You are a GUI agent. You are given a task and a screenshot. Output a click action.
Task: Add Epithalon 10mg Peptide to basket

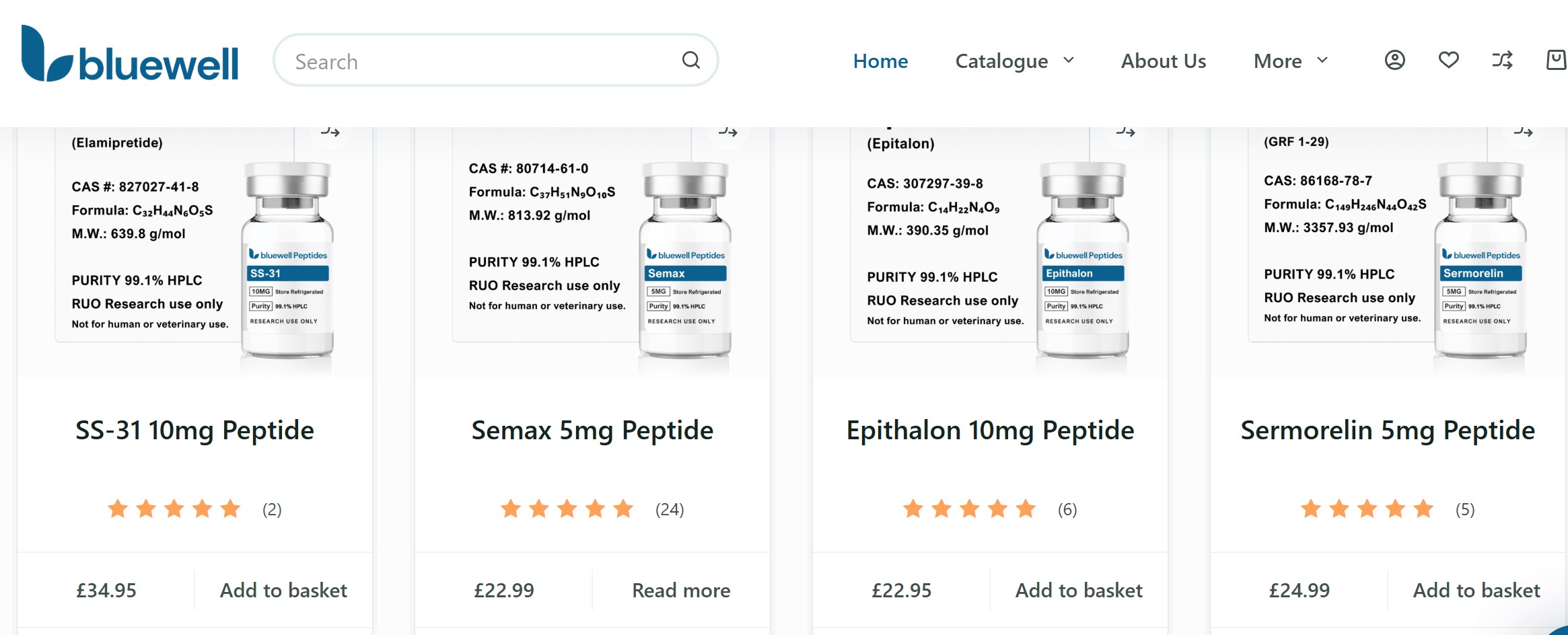[x=1079, y=590]
